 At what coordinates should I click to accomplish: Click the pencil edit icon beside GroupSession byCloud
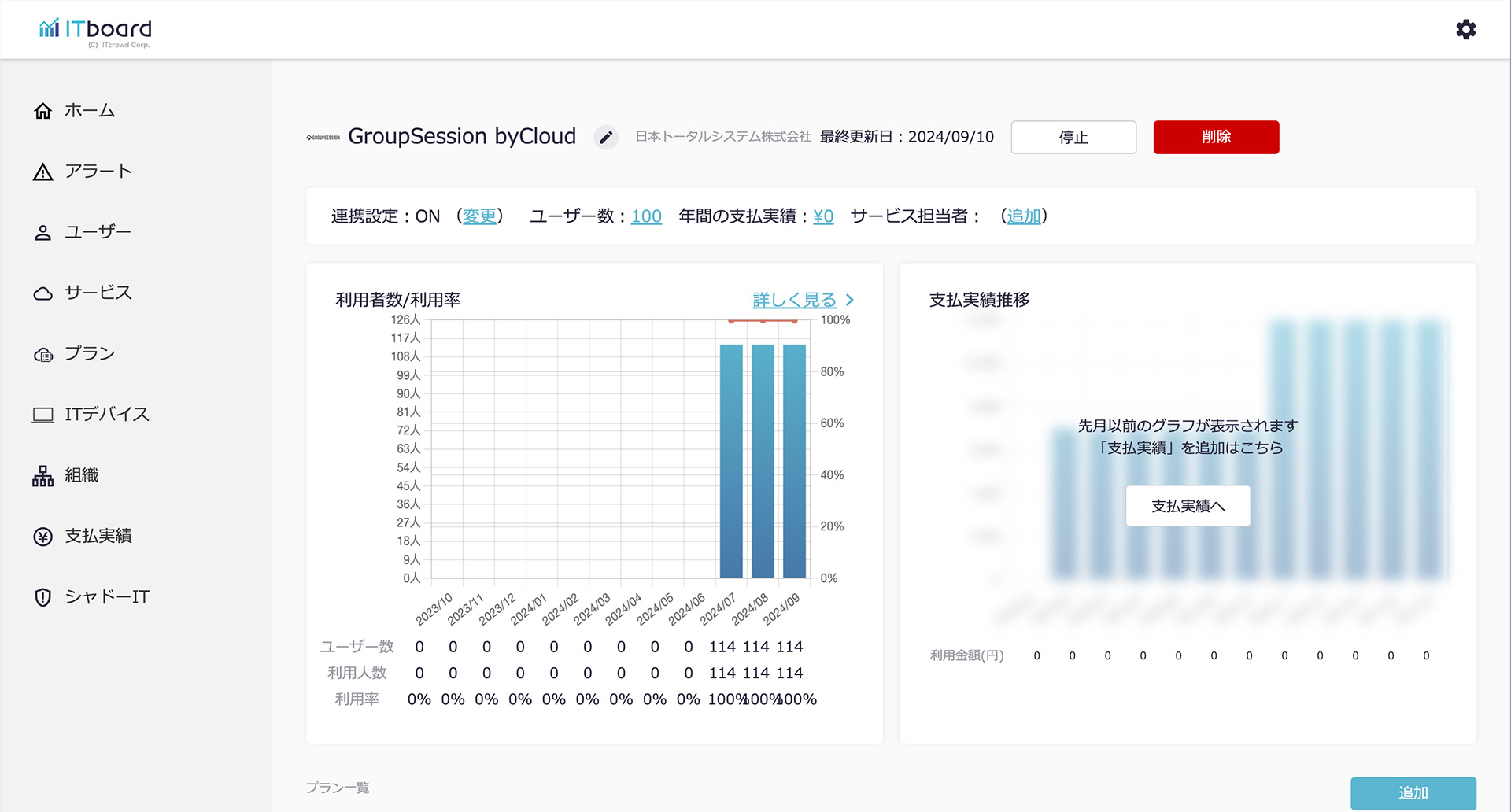click(x=605, y=138)
